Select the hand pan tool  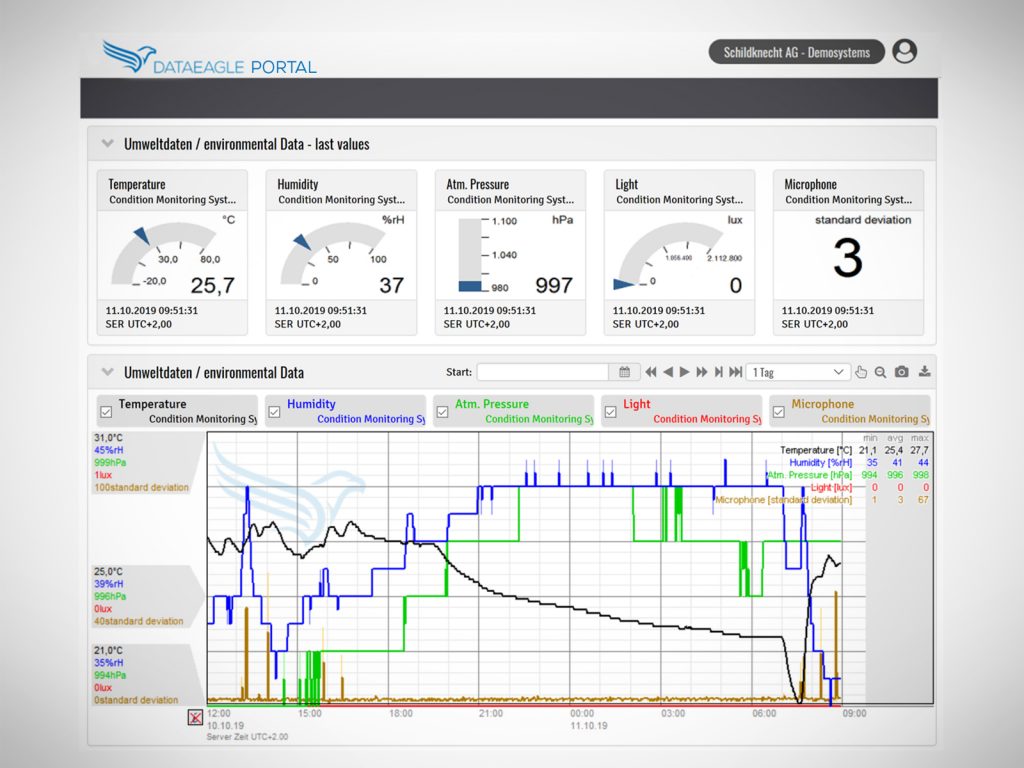[862, 372]
